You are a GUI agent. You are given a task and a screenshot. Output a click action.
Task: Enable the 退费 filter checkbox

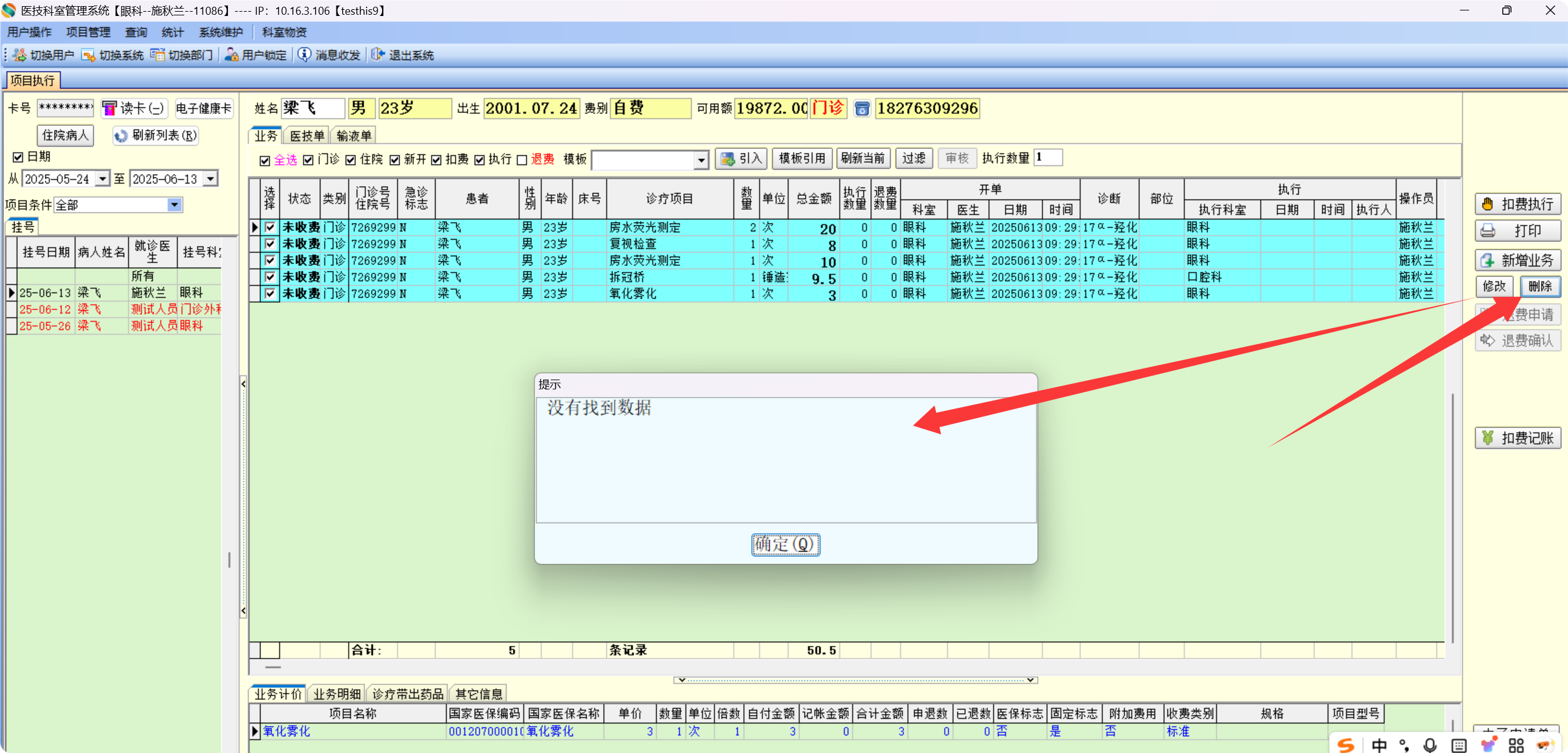(x=522, y=160)
